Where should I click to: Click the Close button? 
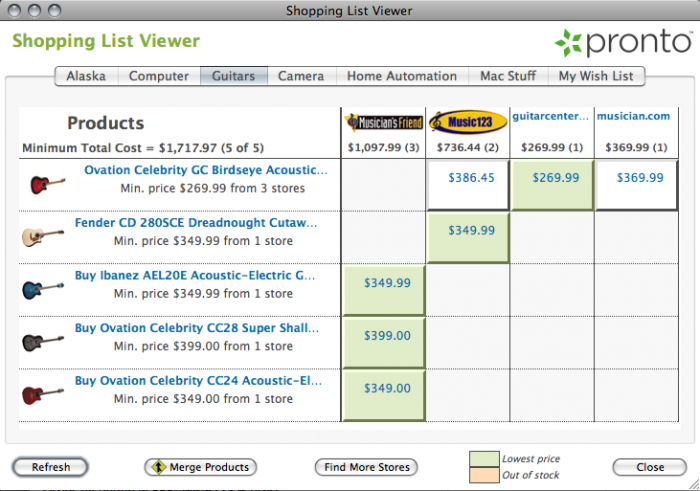click(650, 467)
